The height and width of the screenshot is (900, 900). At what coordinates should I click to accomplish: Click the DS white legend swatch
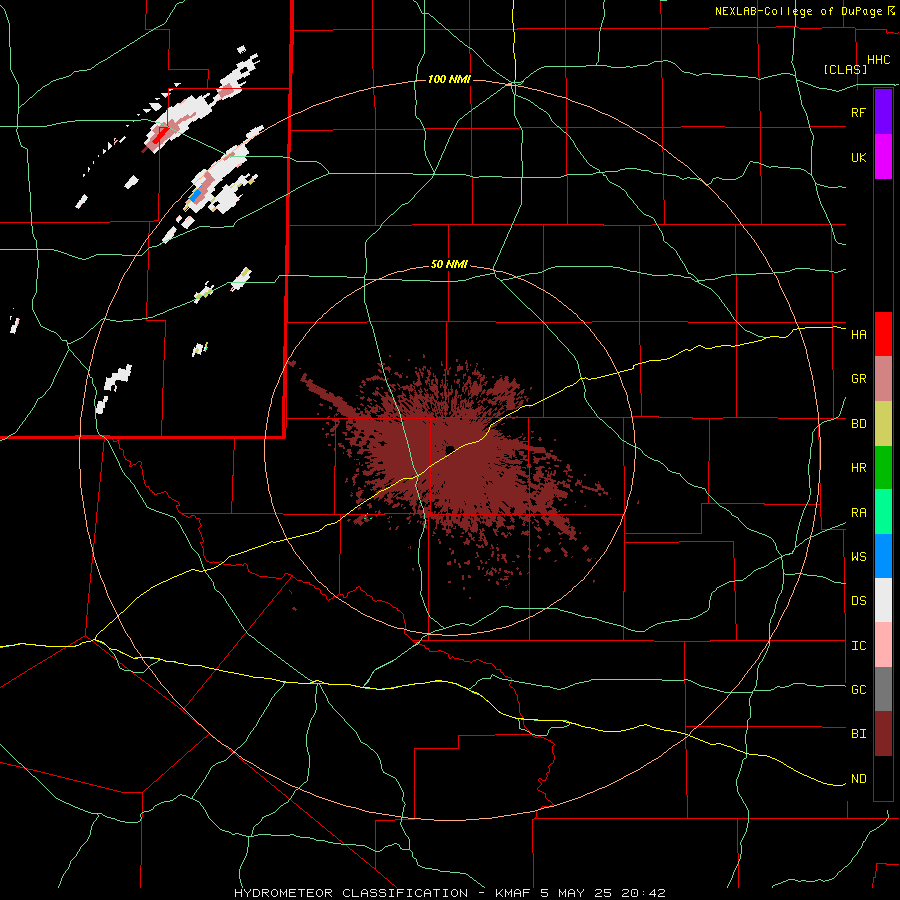pos(883,600)
